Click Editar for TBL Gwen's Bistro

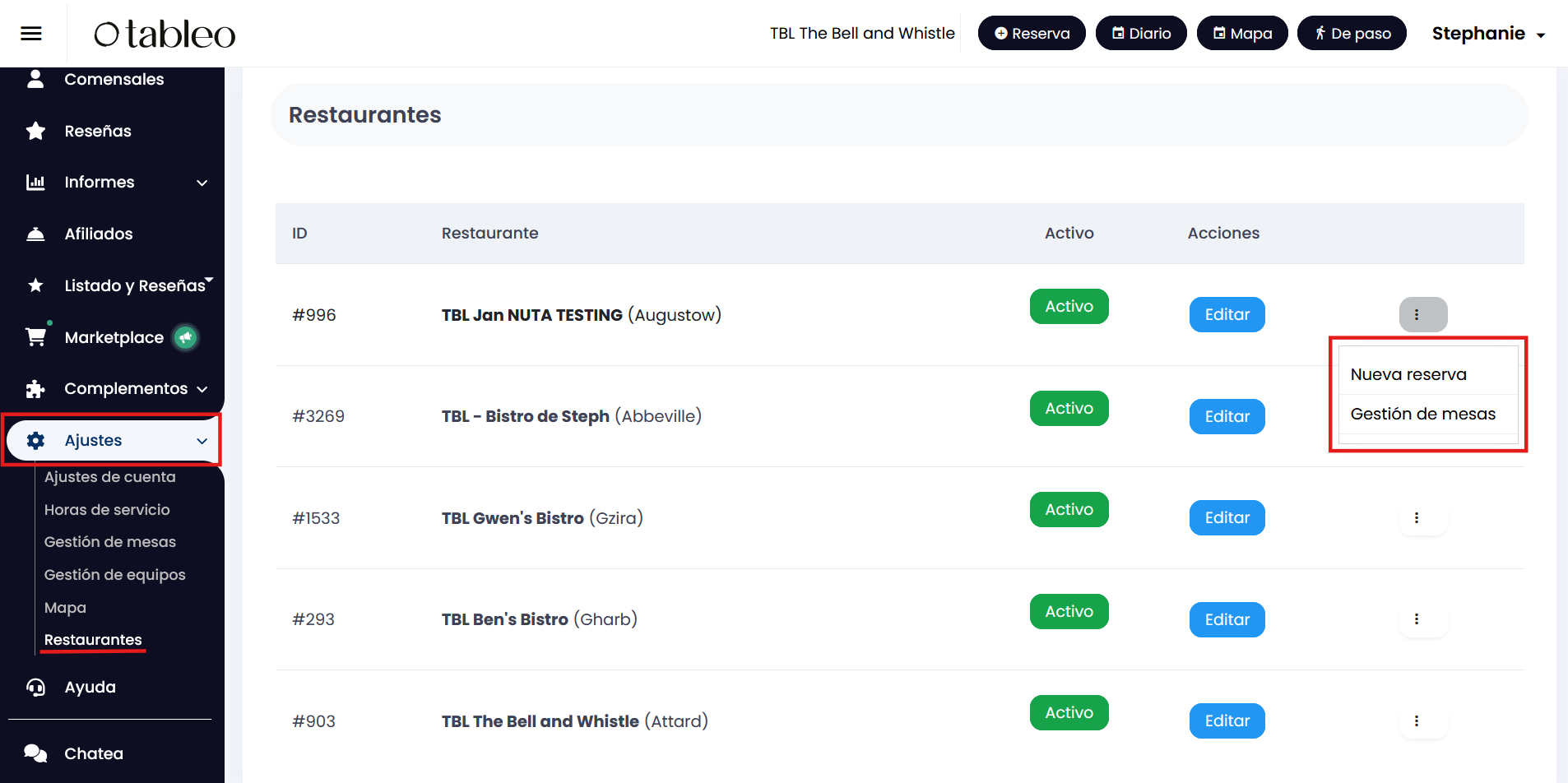[x=1227, y=518]
